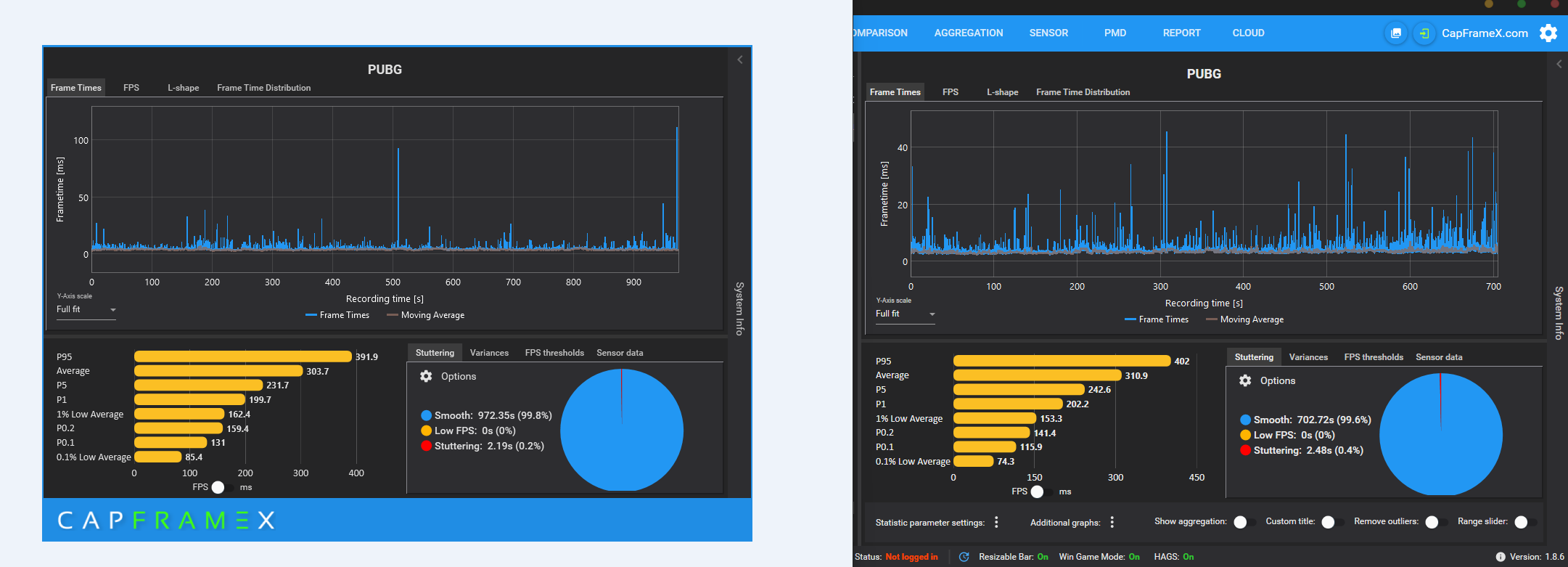This screenshot has width=1568, height=567.
Task: Open the Frame Time Distribution tab on right
Action: pos(1083,92)
